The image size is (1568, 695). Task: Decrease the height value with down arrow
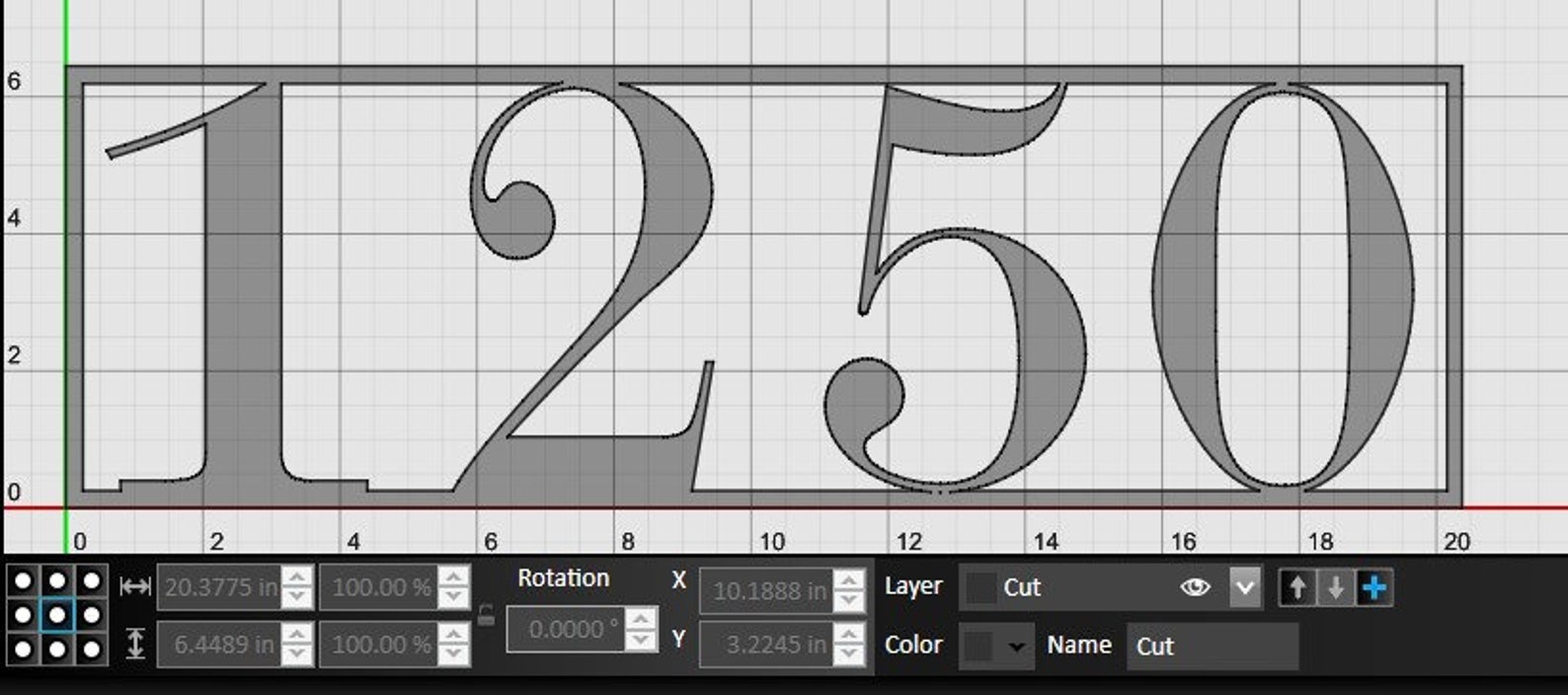297,655
